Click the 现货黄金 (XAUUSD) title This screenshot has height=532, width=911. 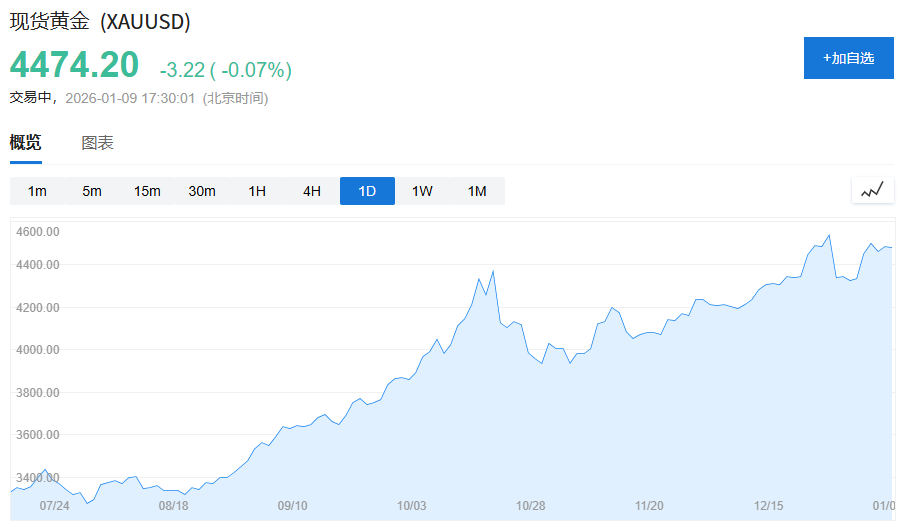click(x=100, y=21)
